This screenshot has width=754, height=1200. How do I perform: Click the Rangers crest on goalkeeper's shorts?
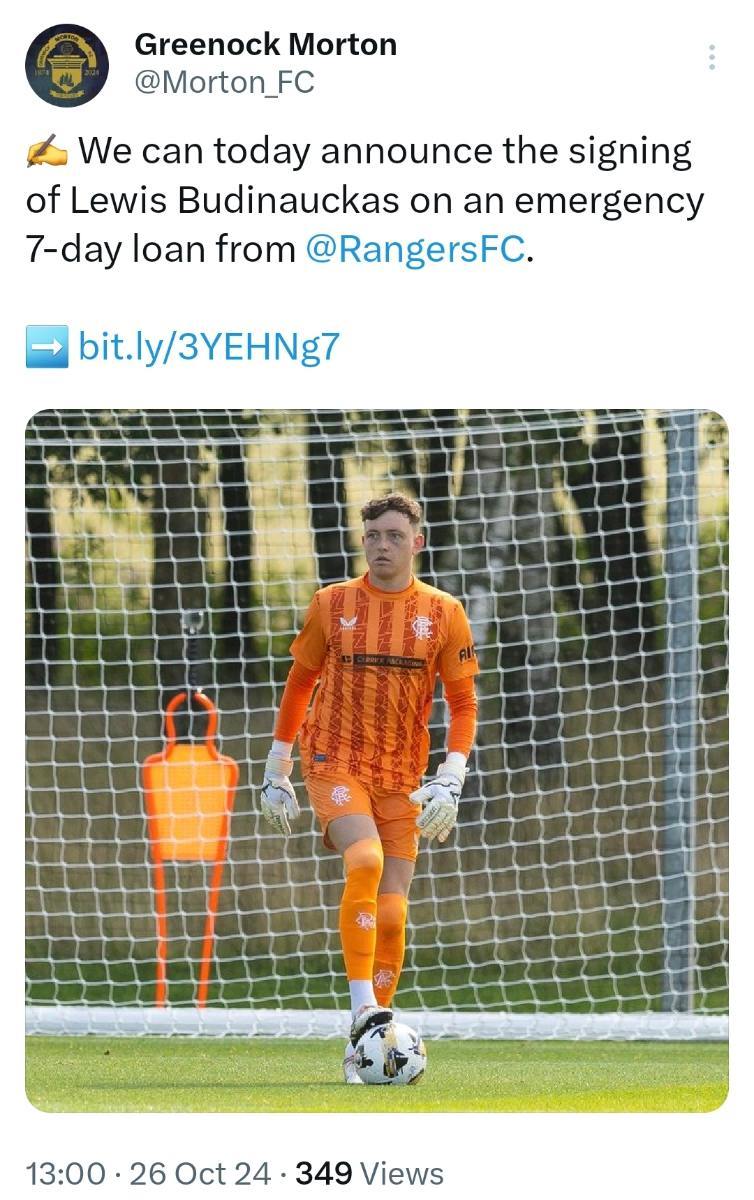click(341, 795)
